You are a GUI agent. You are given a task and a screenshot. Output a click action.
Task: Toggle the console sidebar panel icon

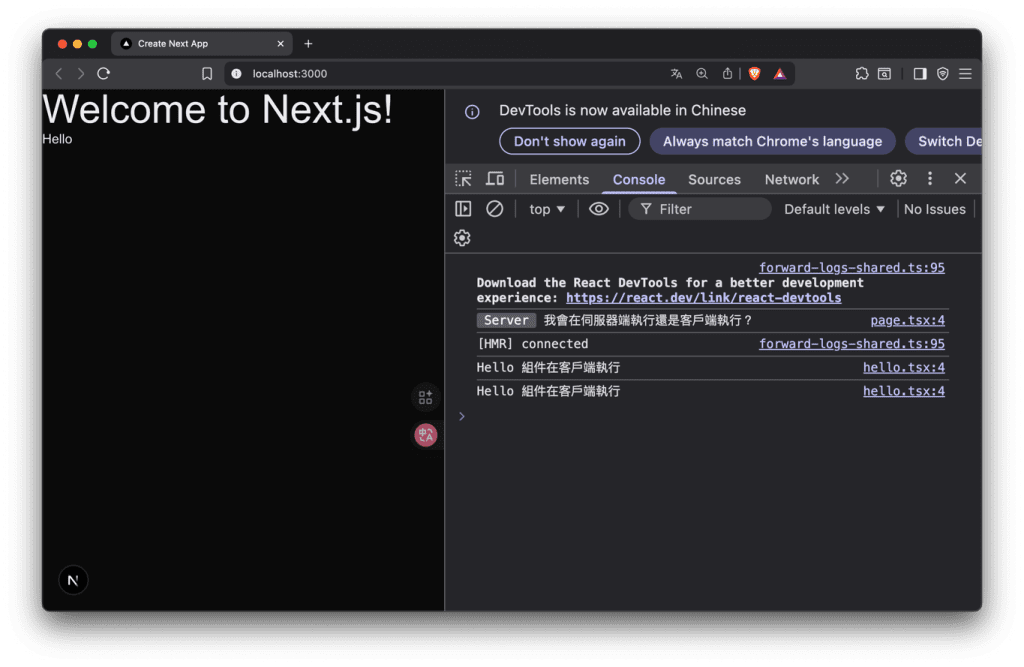coord(463,209)
